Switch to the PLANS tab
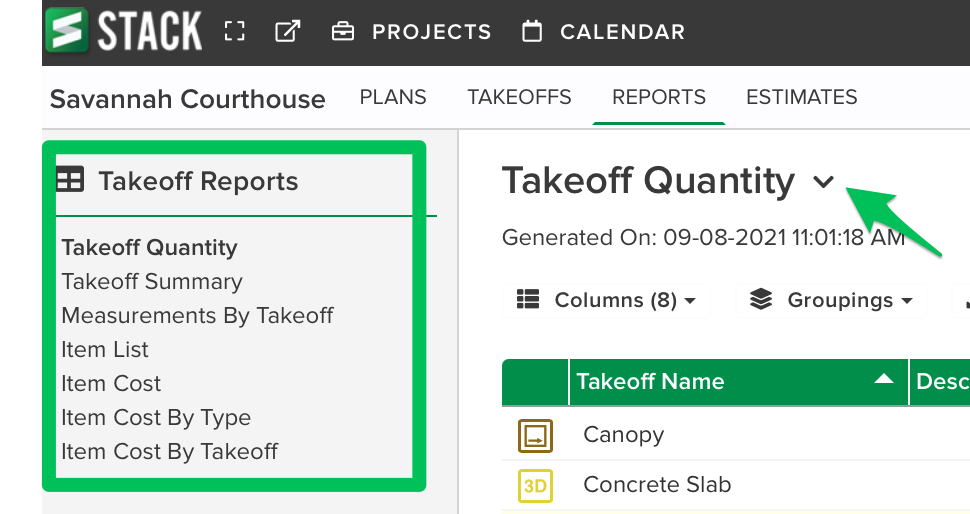 tap(393, 97)
